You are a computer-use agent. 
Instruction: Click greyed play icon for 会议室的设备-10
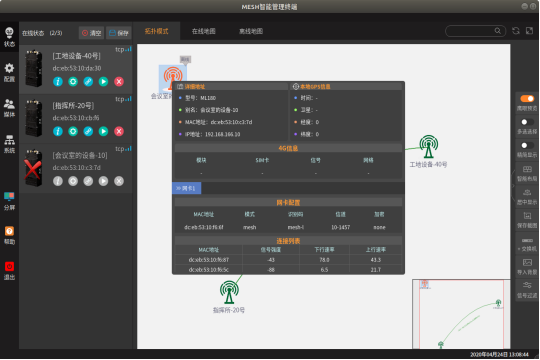(x=103, y=181)
